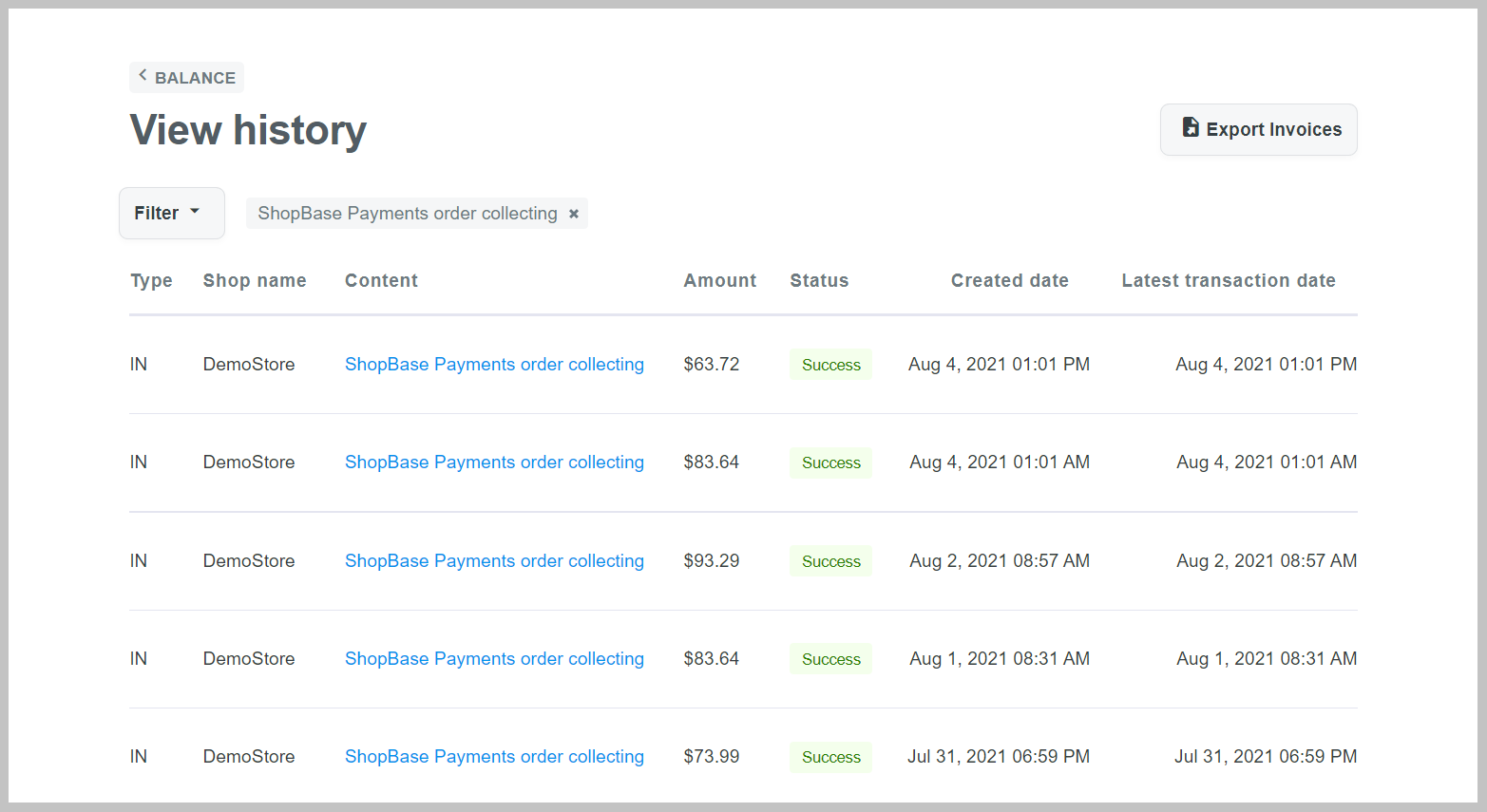Click the Type column header
Viewport: 1487px width, 812px height.
coord(151,280)
